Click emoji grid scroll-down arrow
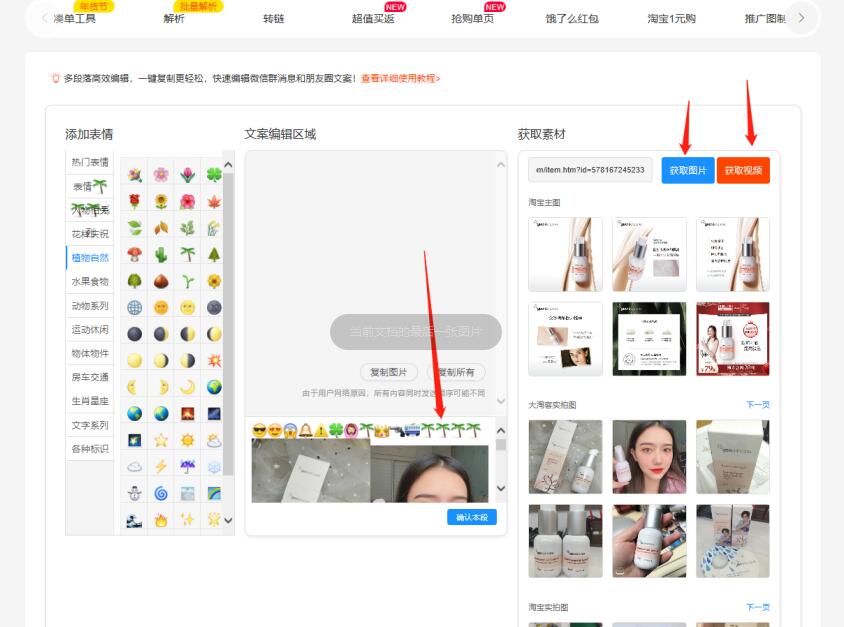The height and width of the screenshot is (627, 844). click(228, 520)
